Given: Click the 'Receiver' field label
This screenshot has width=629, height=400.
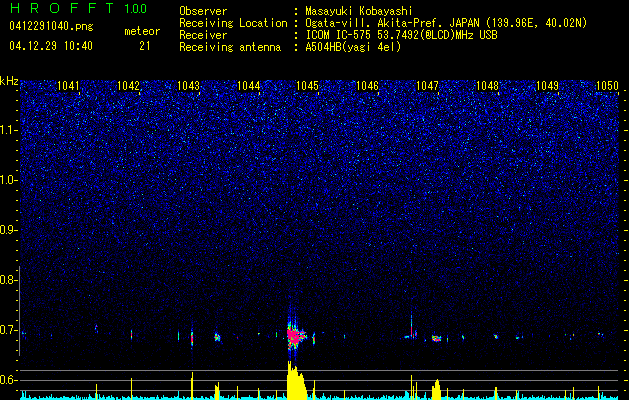Looking at the screenshot, I should point(203,35).
